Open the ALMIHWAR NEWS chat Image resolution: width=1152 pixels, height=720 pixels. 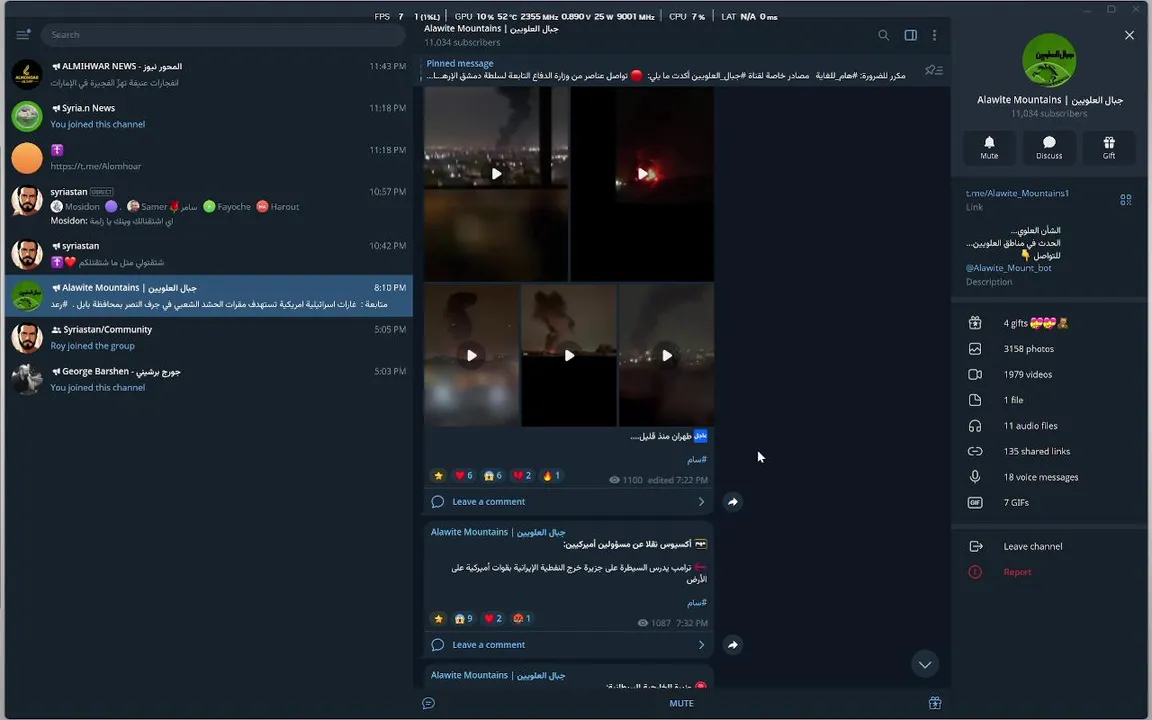(x=209, y=74)
